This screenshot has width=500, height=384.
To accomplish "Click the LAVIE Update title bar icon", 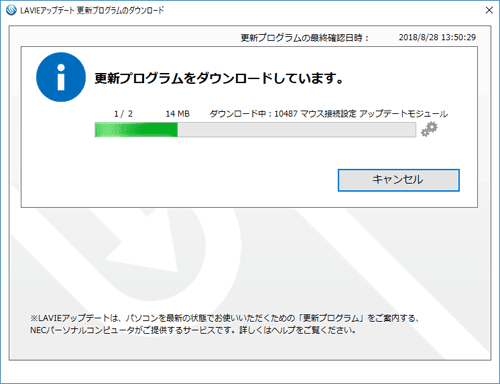I will point(11,10).
